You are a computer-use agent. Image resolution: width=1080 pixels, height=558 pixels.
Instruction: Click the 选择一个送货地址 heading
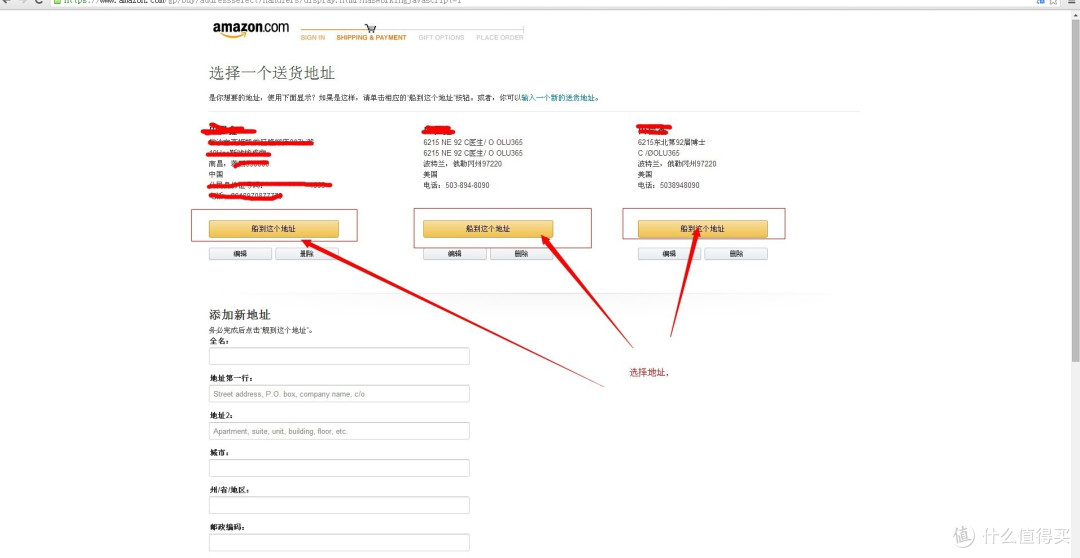point(272,73)
